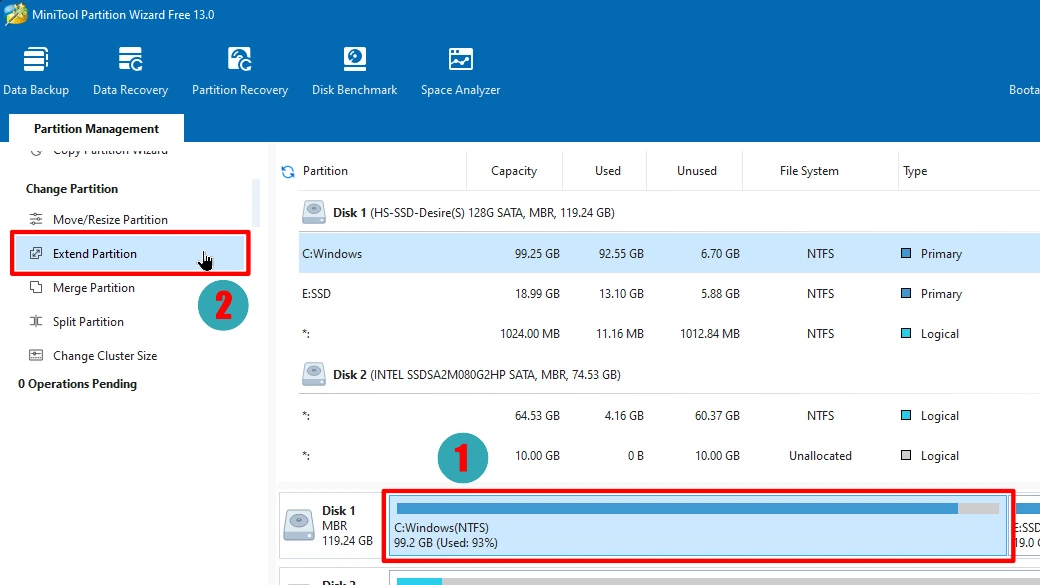Launch Data Recovery from the toolbar
Screen dimensions: 1040x585
pyautogui.click(x=130, y=71)
